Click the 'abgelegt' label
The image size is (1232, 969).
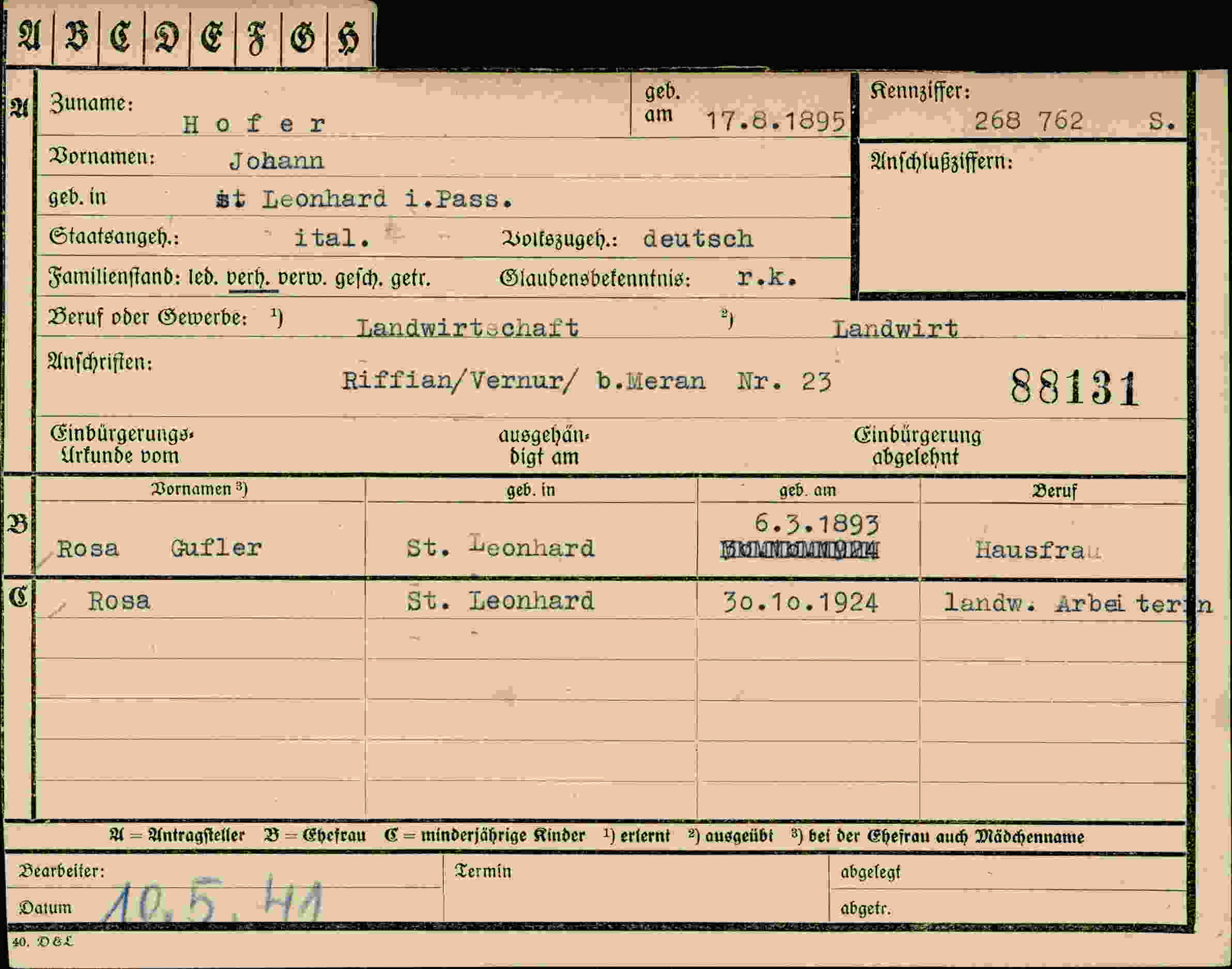pyautogui.click(x=870, y=872)
